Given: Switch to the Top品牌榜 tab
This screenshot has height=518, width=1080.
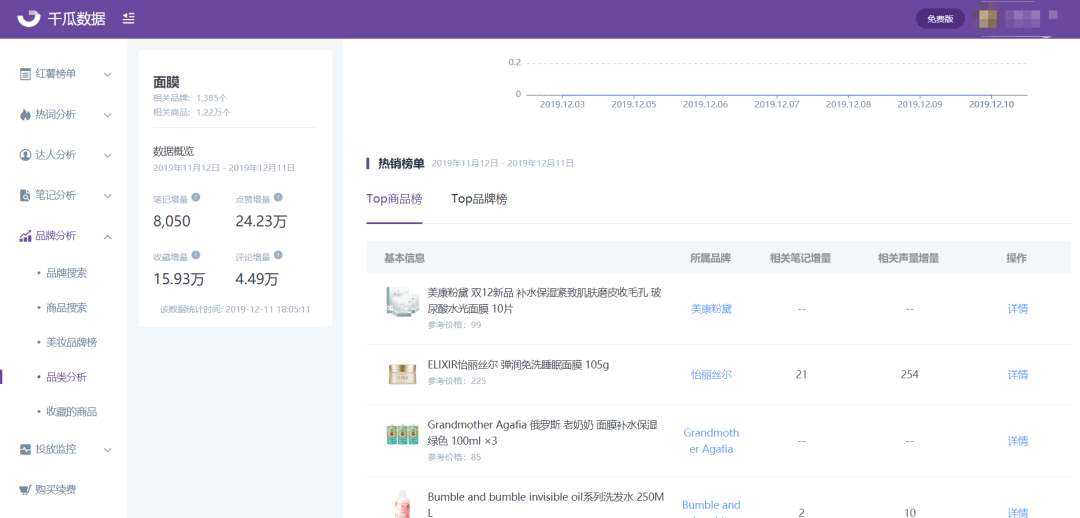Looking at the screenshot, I should [479, 199].
